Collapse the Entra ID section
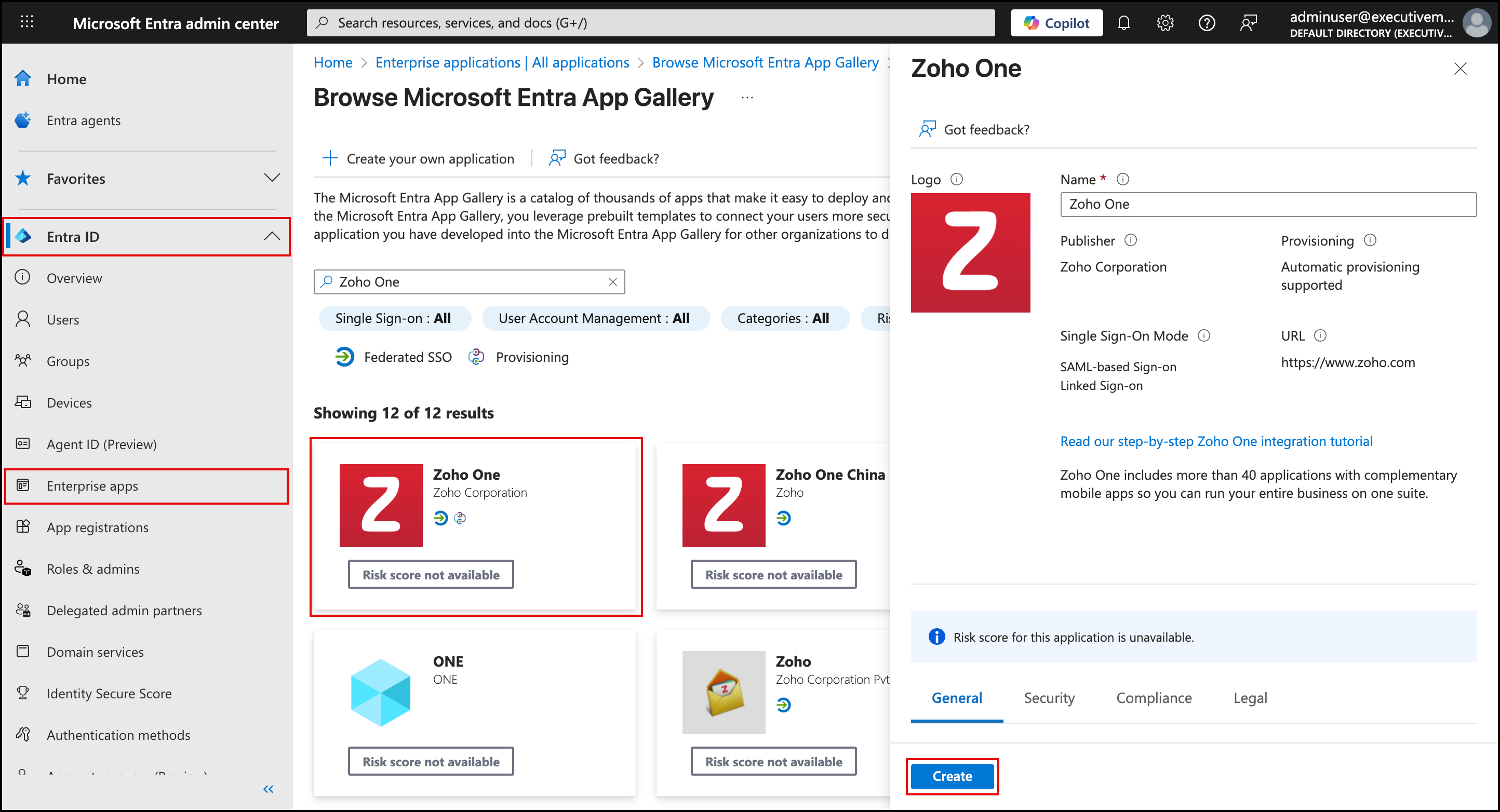Screen dimensions: 1500x812 (271, 236)
